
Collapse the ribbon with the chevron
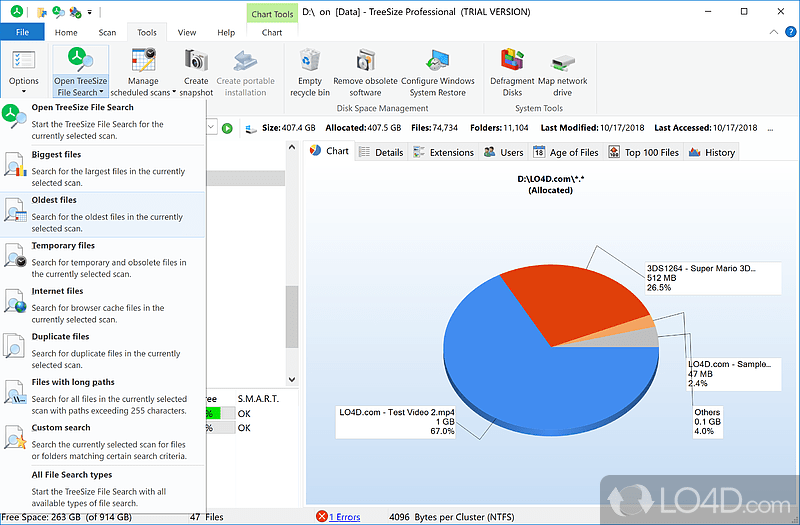coord(773,32)
